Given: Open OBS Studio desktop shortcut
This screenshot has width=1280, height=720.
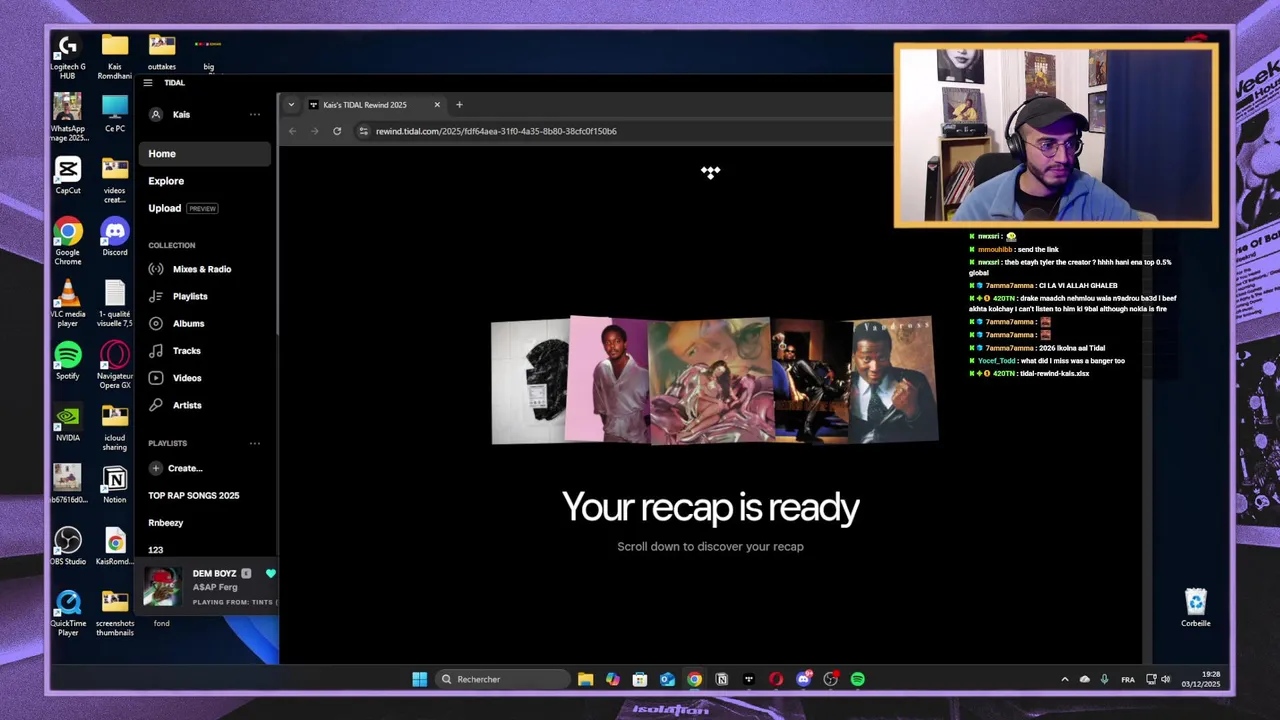Looking at the screenshot, I should [x=68, y=547].
